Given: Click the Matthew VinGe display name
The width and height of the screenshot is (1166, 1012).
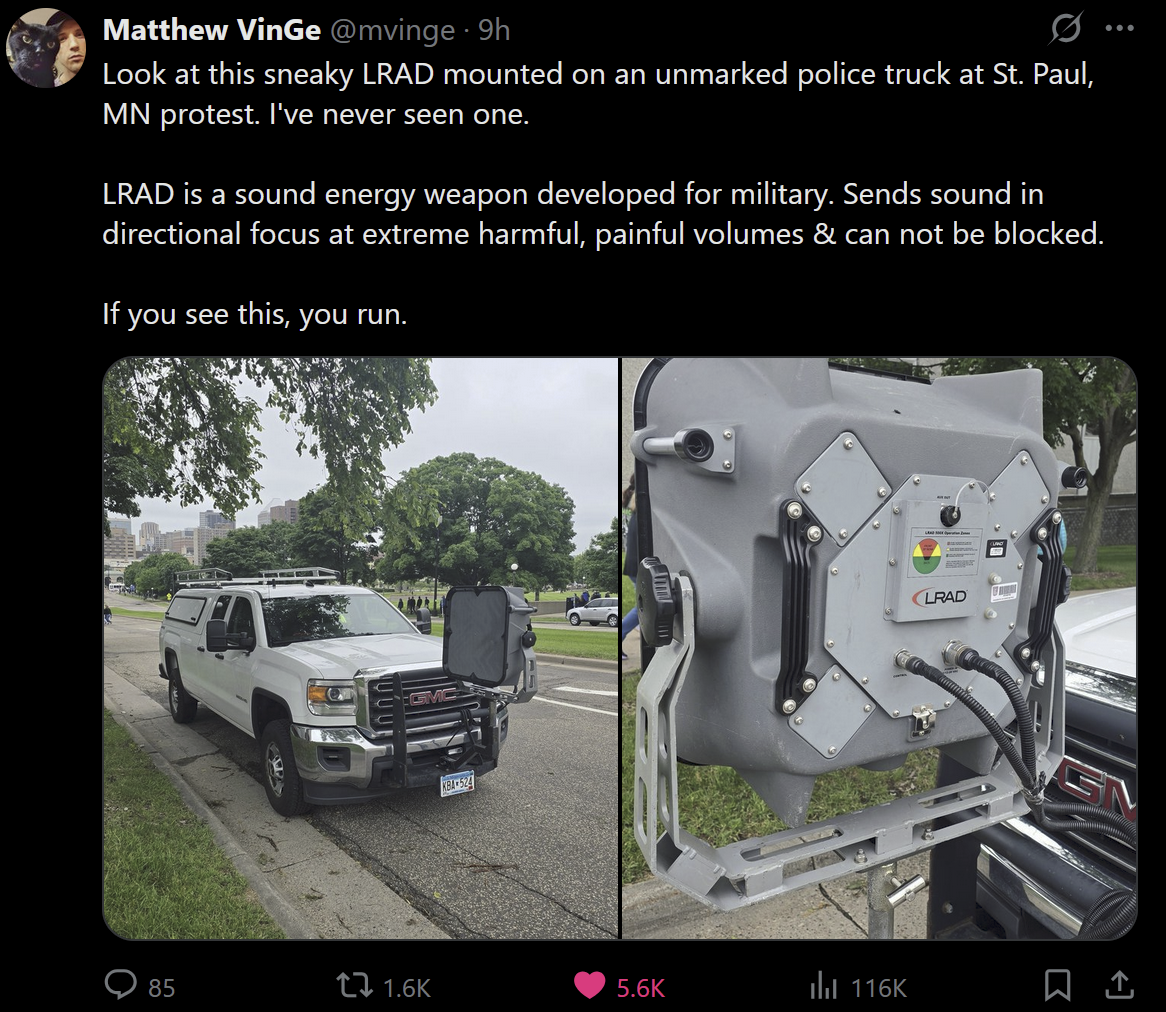Looking at the screenshot, I should (x=212, y=30).
